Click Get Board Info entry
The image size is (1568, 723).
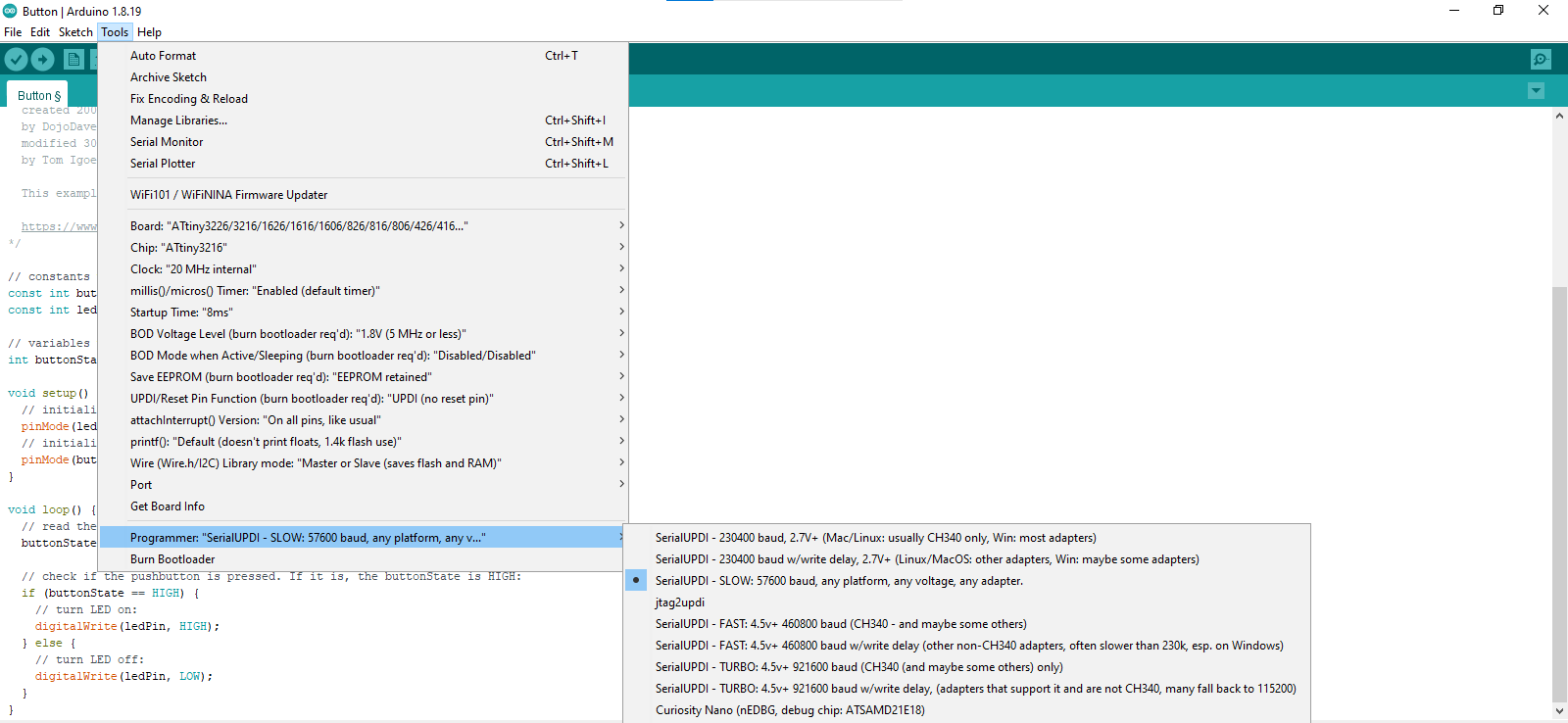pos(363,506)
